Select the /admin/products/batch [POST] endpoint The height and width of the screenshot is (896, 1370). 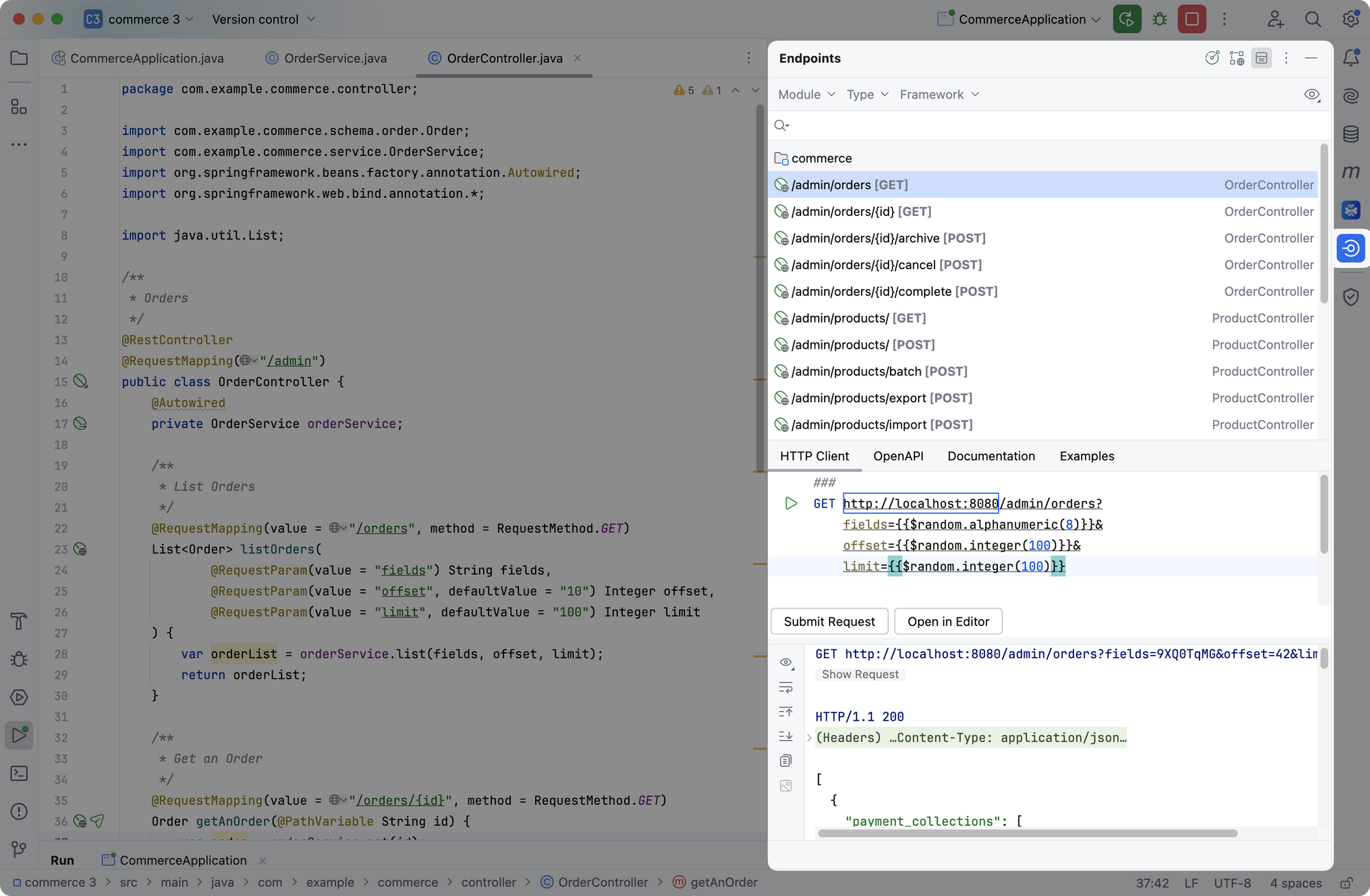coord(1043,371)
